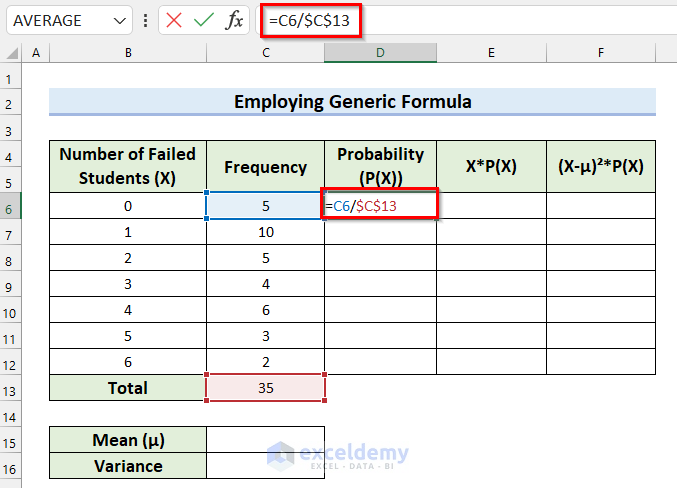Select the Probability (P(X)) header cell
The height and width of the screenshot is (488, 677).
coord(380,167)
